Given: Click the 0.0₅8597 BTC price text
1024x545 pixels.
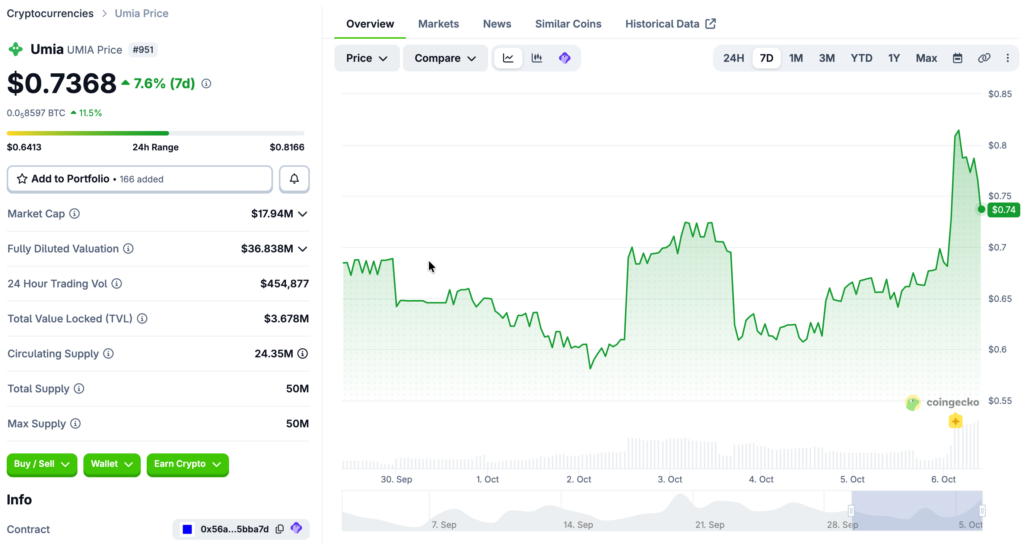Looking at the screenshot, I should click(x=36, y=113).
